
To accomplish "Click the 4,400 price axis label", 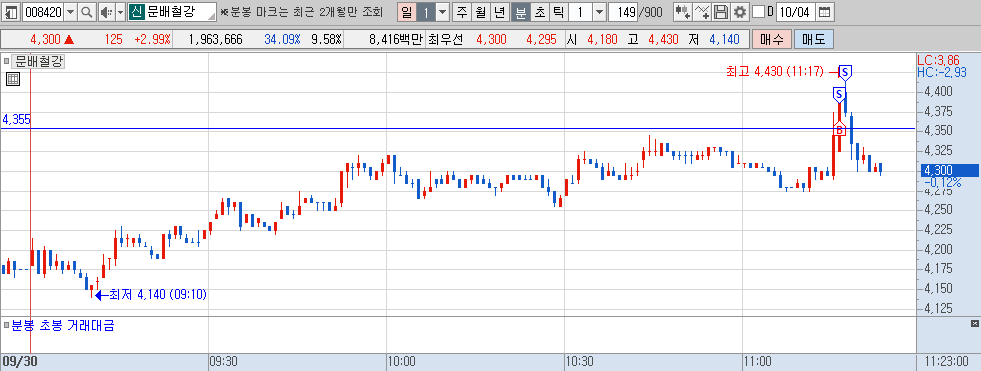I will pos(937,92).
